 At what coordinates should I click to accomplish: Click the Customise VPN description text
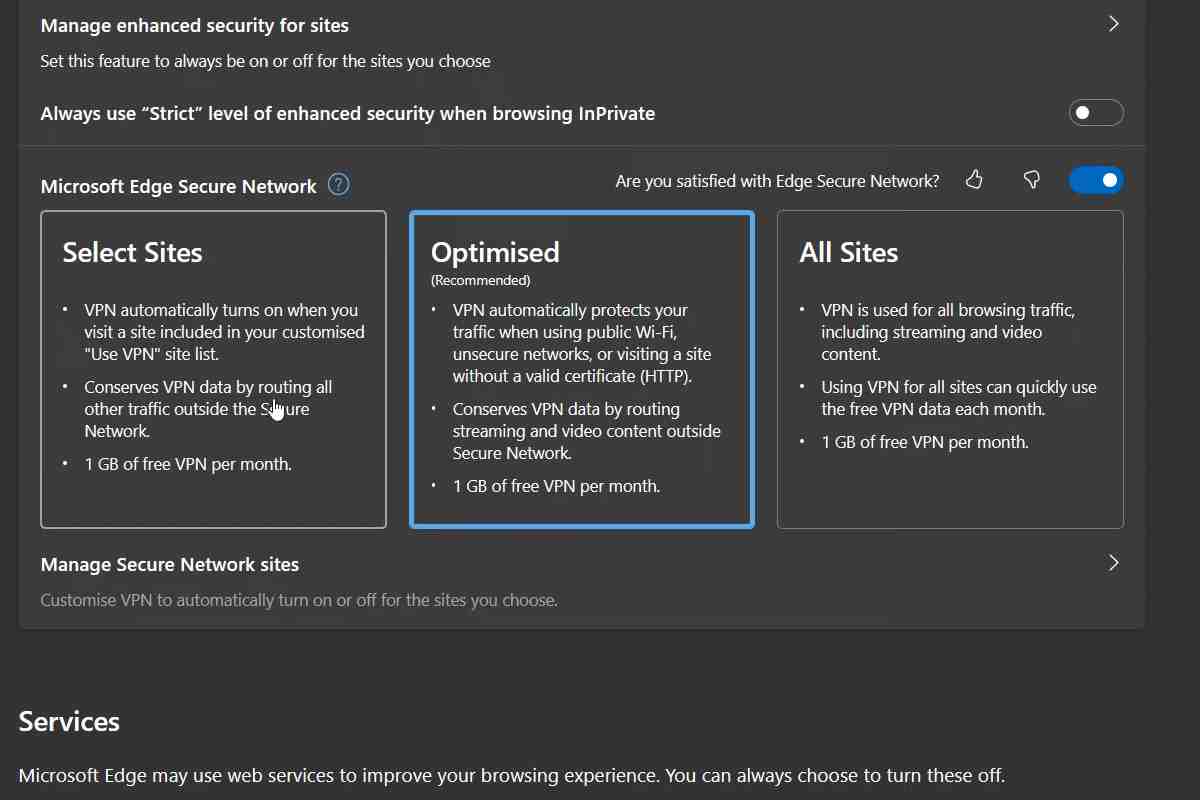299,601
